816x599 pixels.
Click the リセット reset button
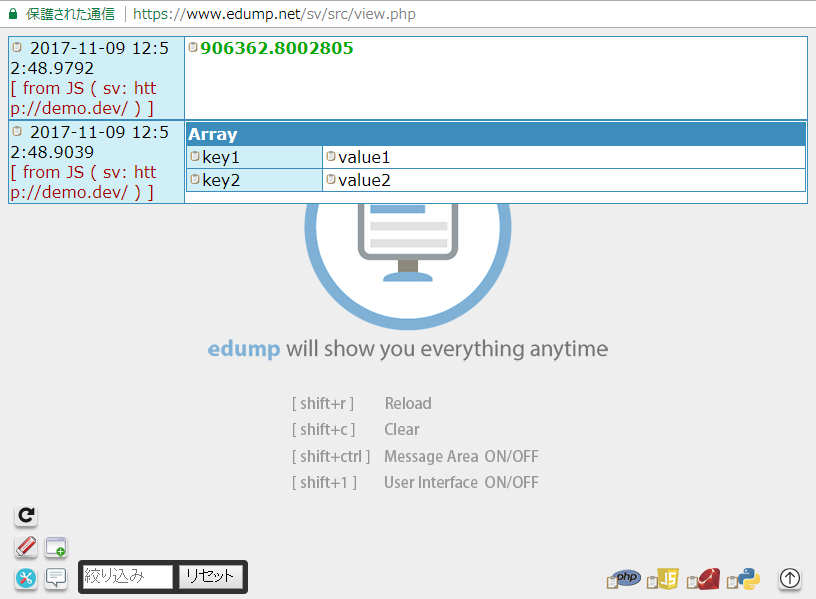point(210,577)
